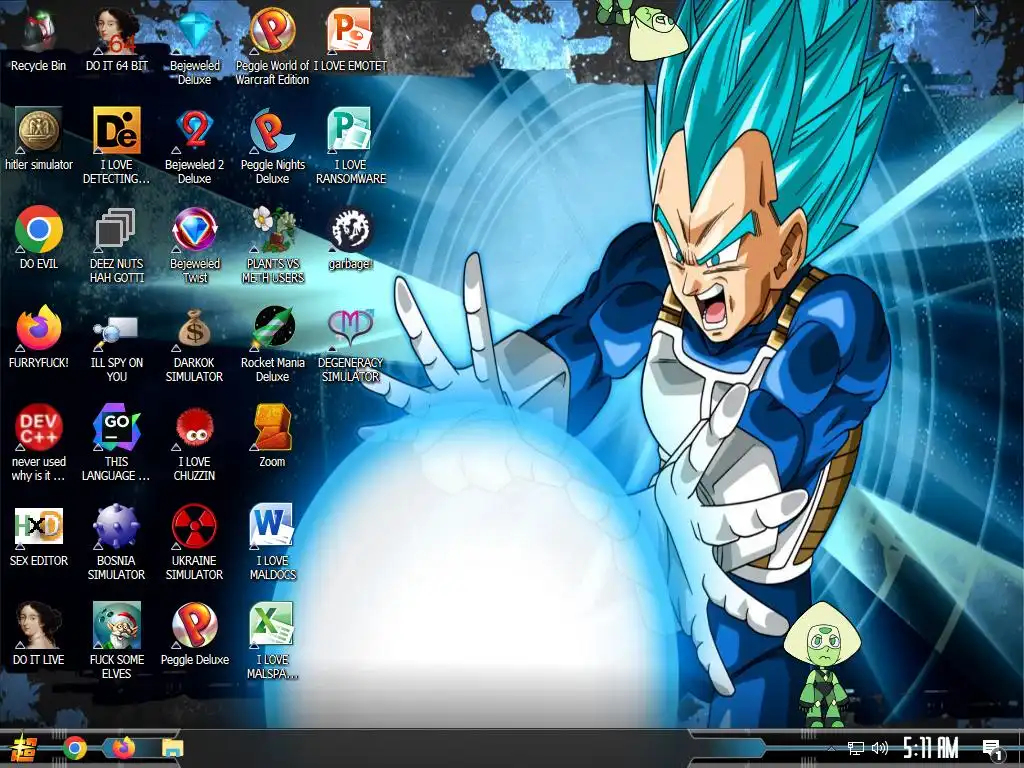This screenshot has height=768, width=1024.
Task: Click the 5:11 AM taskbar clock
Action: tap(931, 748)
